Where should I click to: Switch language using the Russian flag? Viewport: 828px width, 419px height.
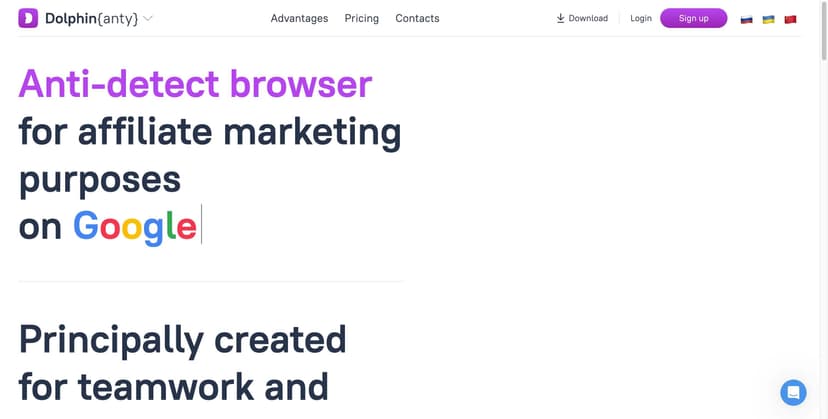pos(746,19)
